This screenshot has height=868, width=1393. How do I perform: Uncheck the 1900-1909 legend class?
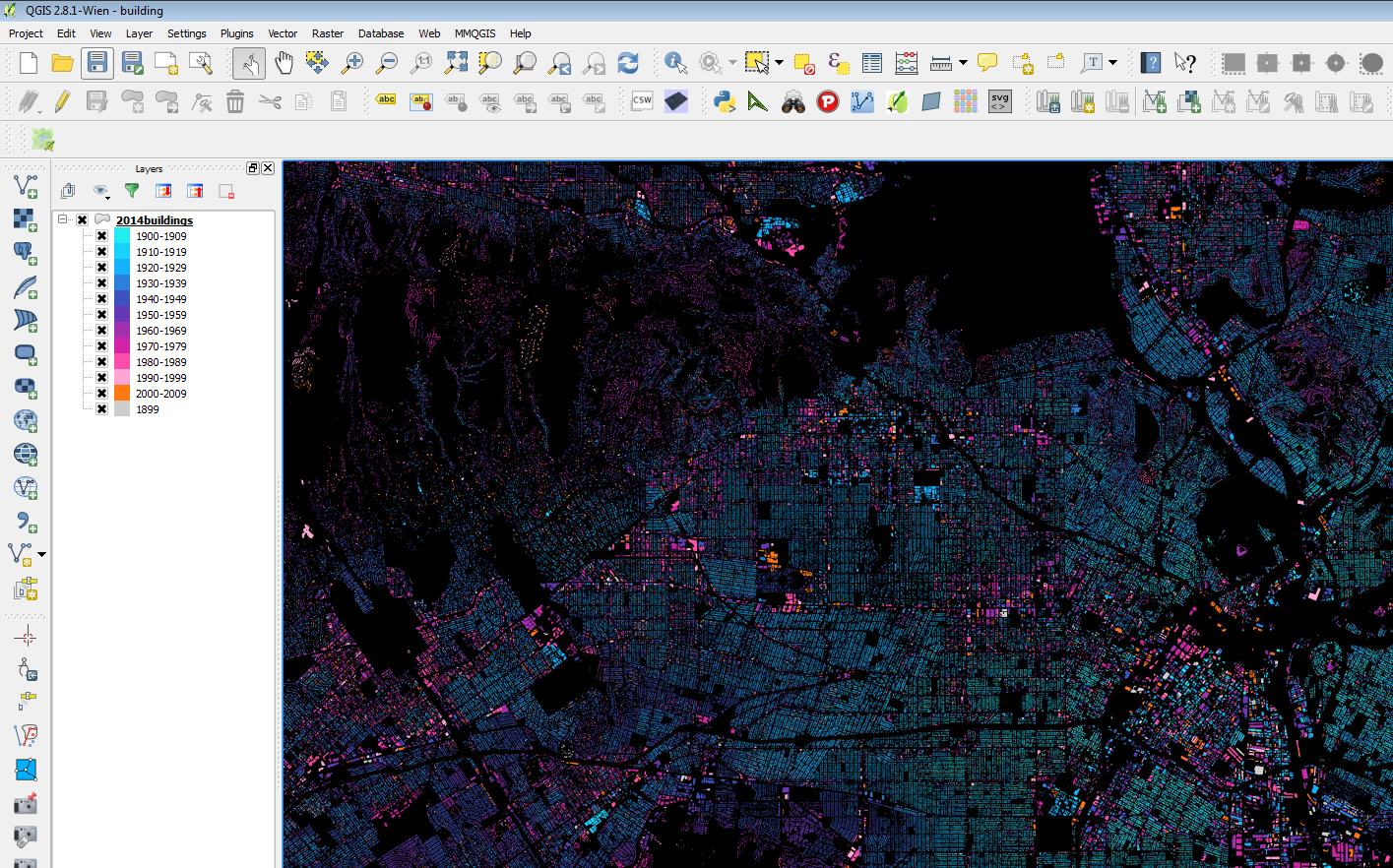pos(101,236)
